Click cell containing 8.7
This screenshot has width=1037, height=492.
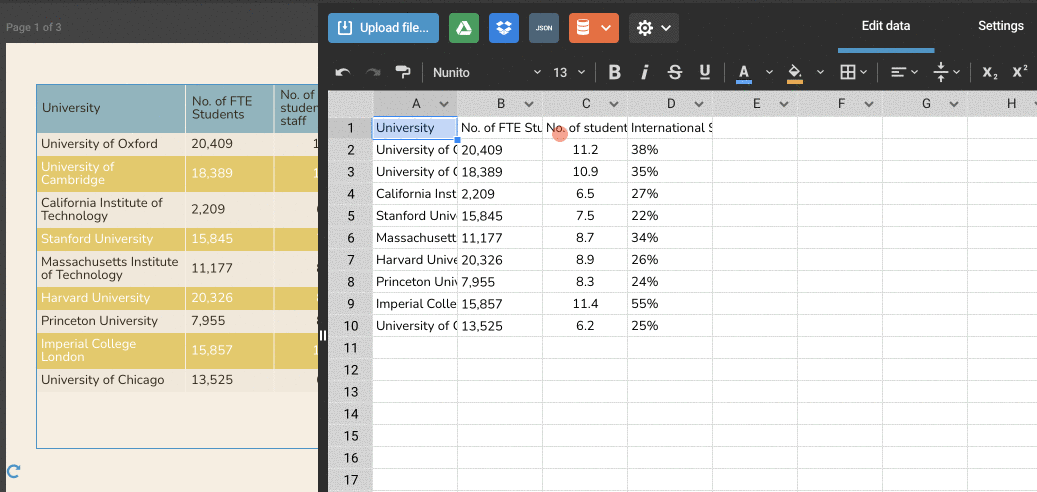[x=585, y=238]
